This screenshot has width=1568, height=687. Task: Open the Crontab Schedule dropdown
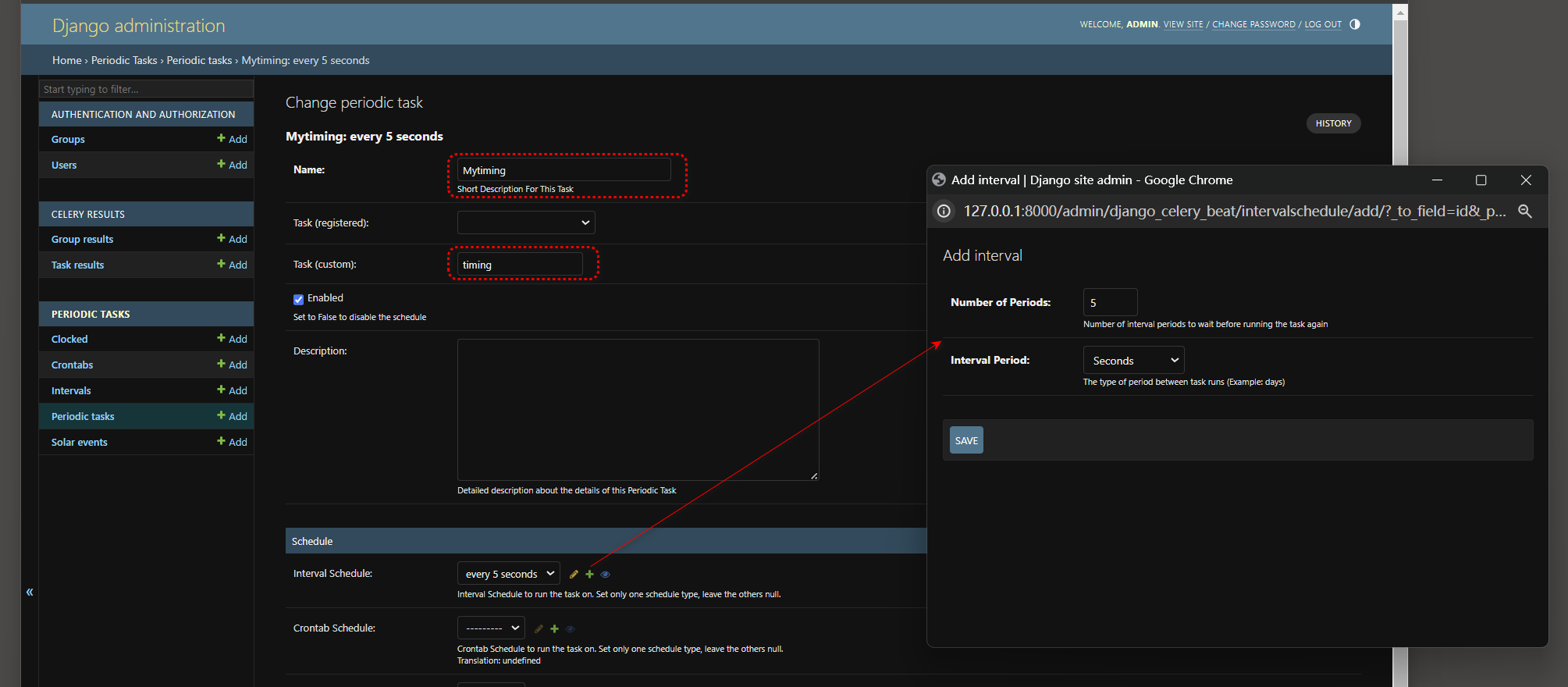491,628
